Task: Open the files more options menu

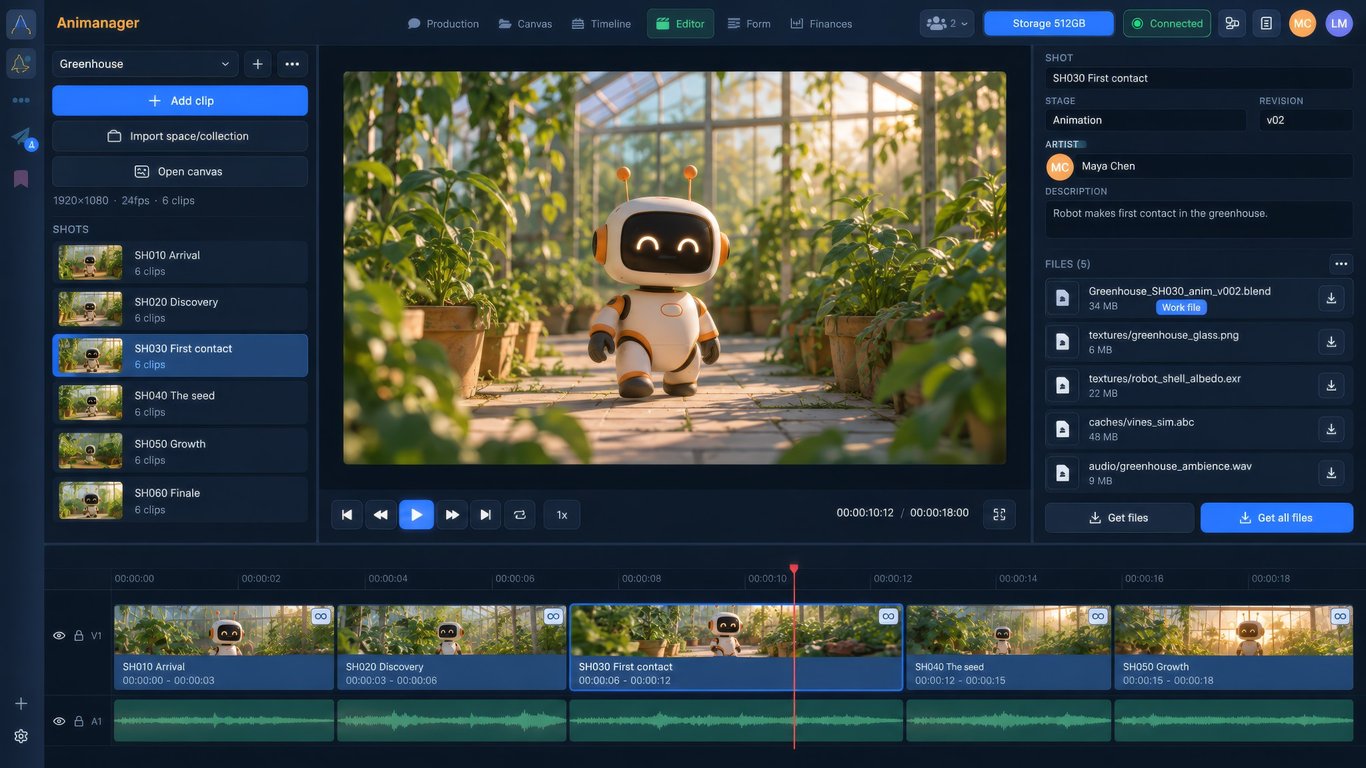Action: [1341, 264]
